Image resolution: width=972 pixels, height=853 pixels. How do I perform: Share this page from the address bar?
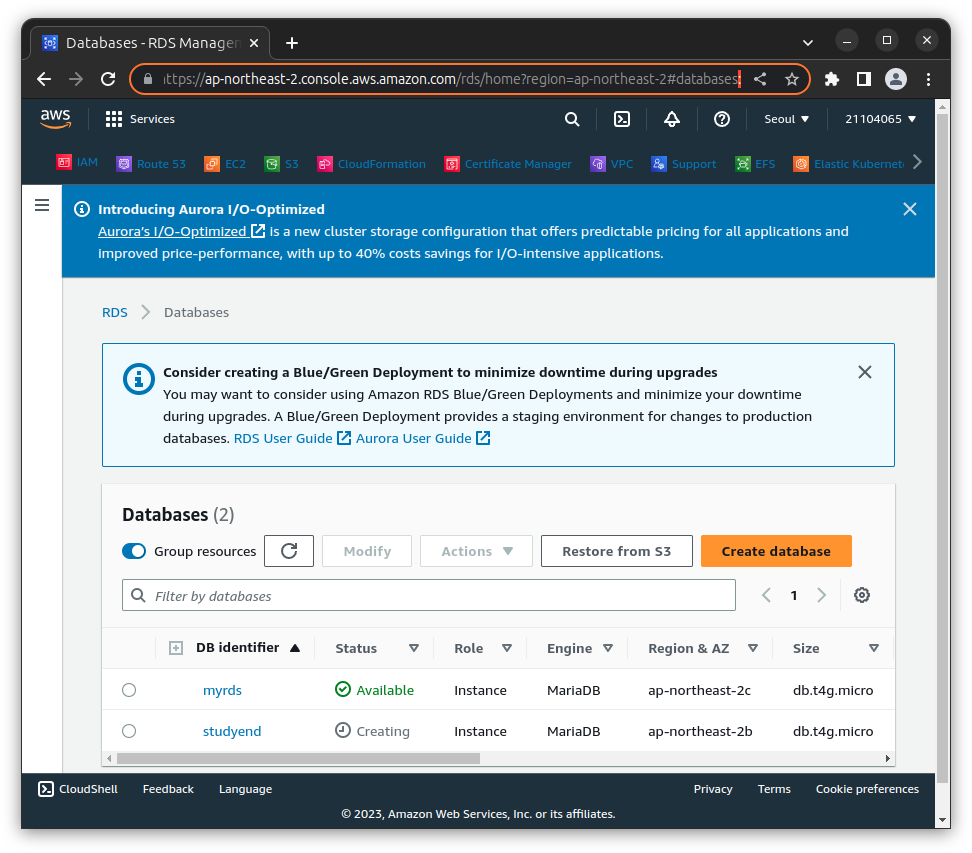[760, 79]
